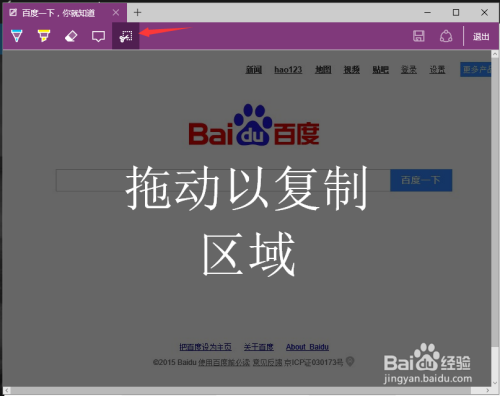Maximize the browser window
Viewport: 500px width, 396px height.
456,13
